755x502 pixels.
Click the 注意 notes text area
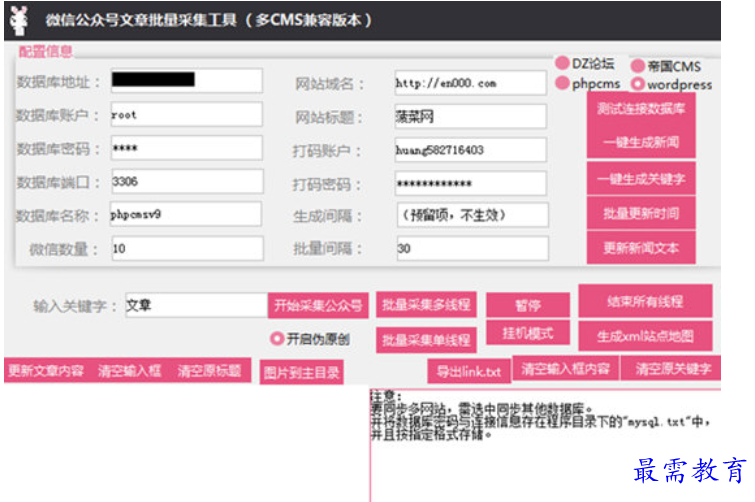pos(545,445)
